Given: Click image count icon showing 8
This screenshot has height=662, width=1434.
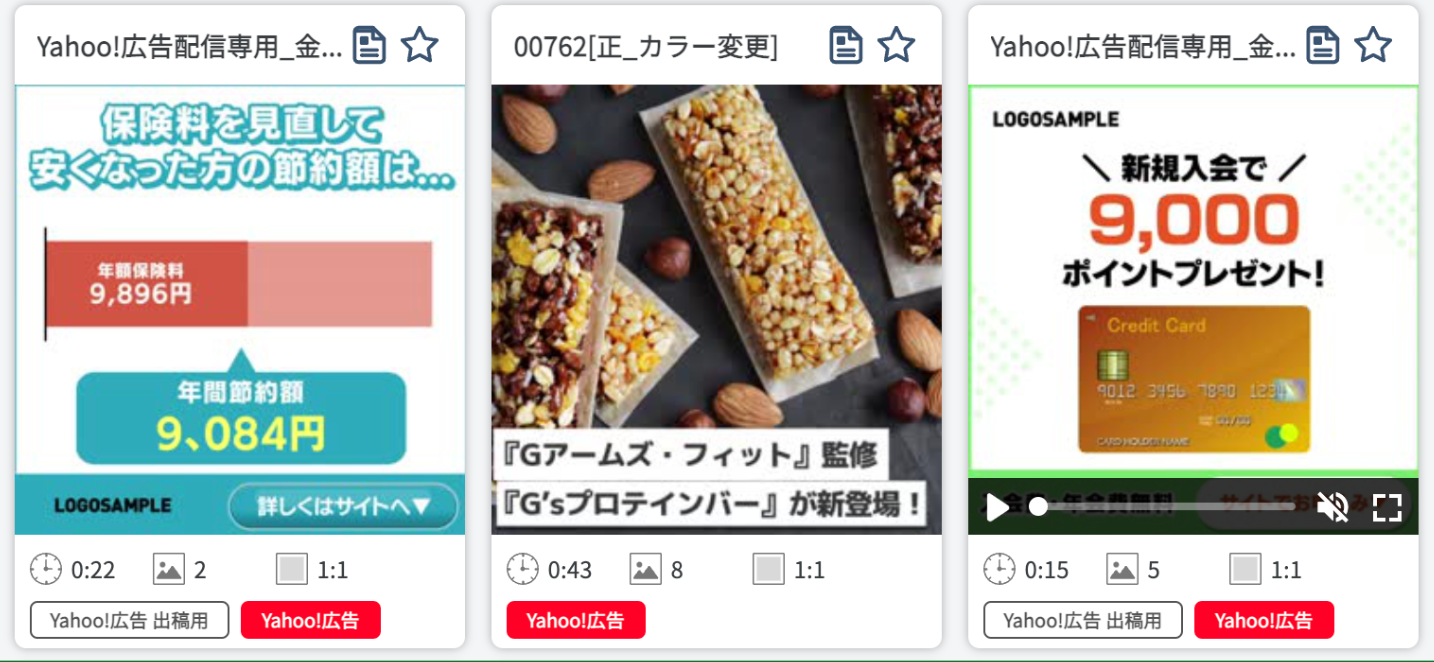Looking at the screenshot, I should [x=645, y=570].
